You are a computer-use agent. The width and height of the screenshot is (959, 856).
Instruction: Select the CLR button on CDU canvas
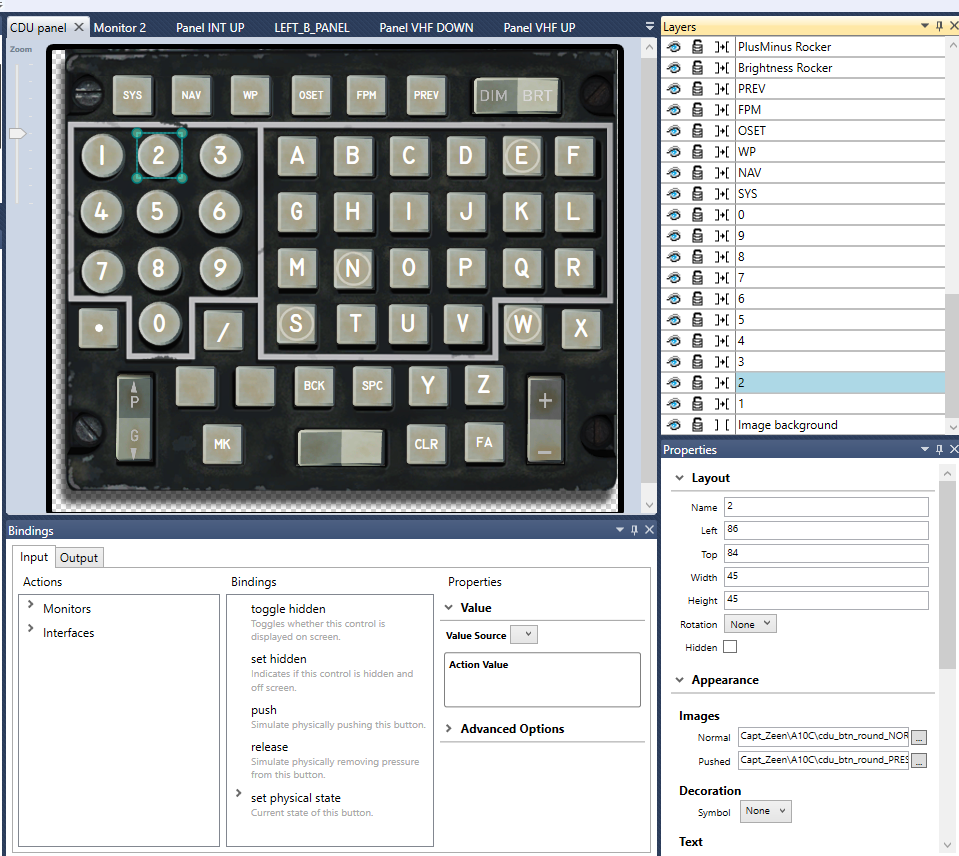(426, 443)
